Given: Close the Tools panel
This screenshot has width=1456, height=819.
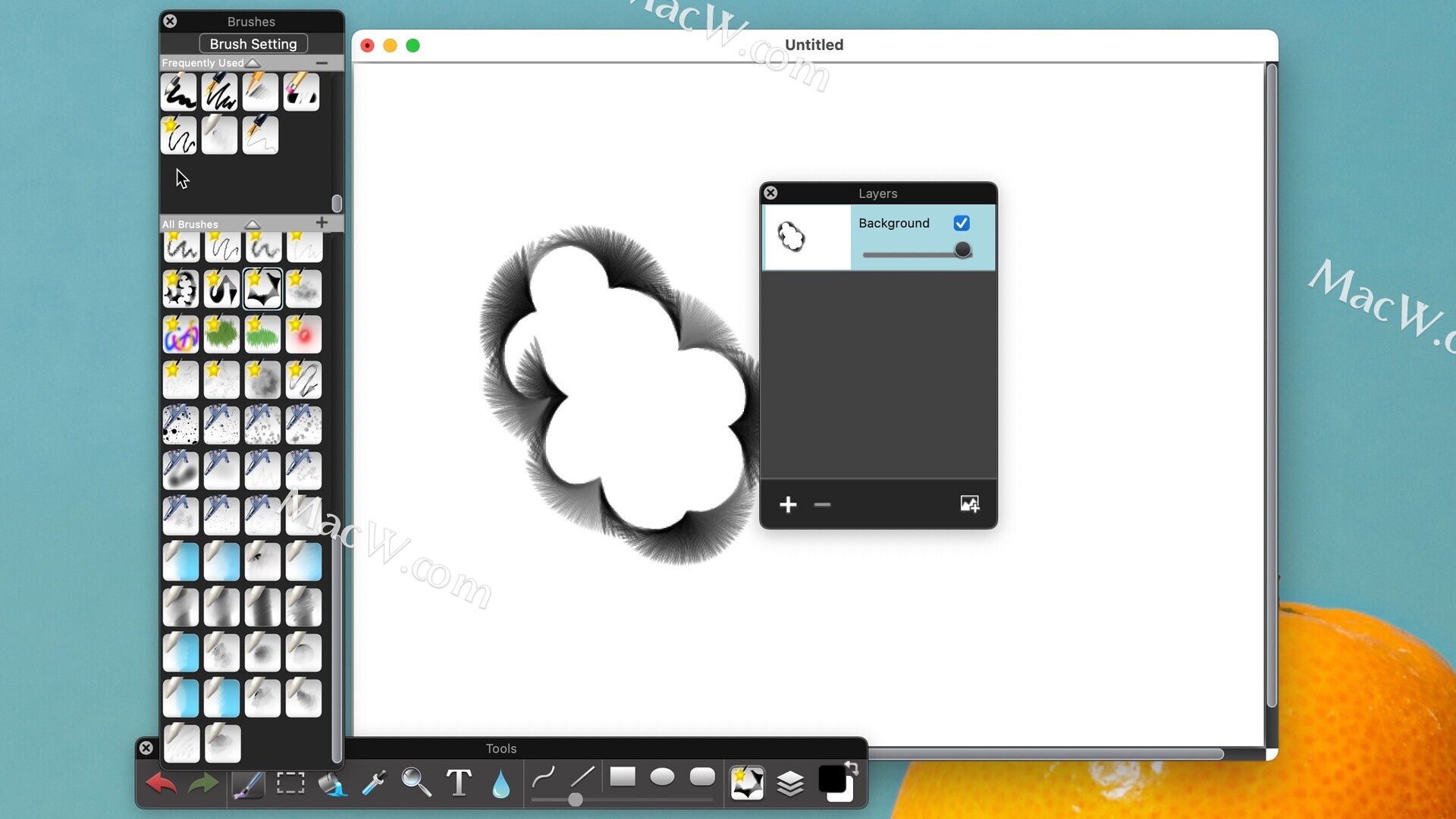Looking at the screenshot, I should tap(146, 748).
